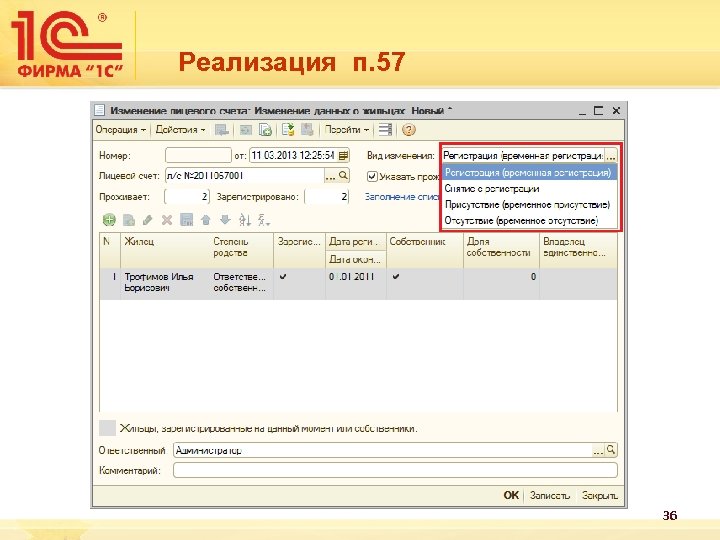Click the Записать button
The height and width of the screenshot is (540, 720).
550,495
